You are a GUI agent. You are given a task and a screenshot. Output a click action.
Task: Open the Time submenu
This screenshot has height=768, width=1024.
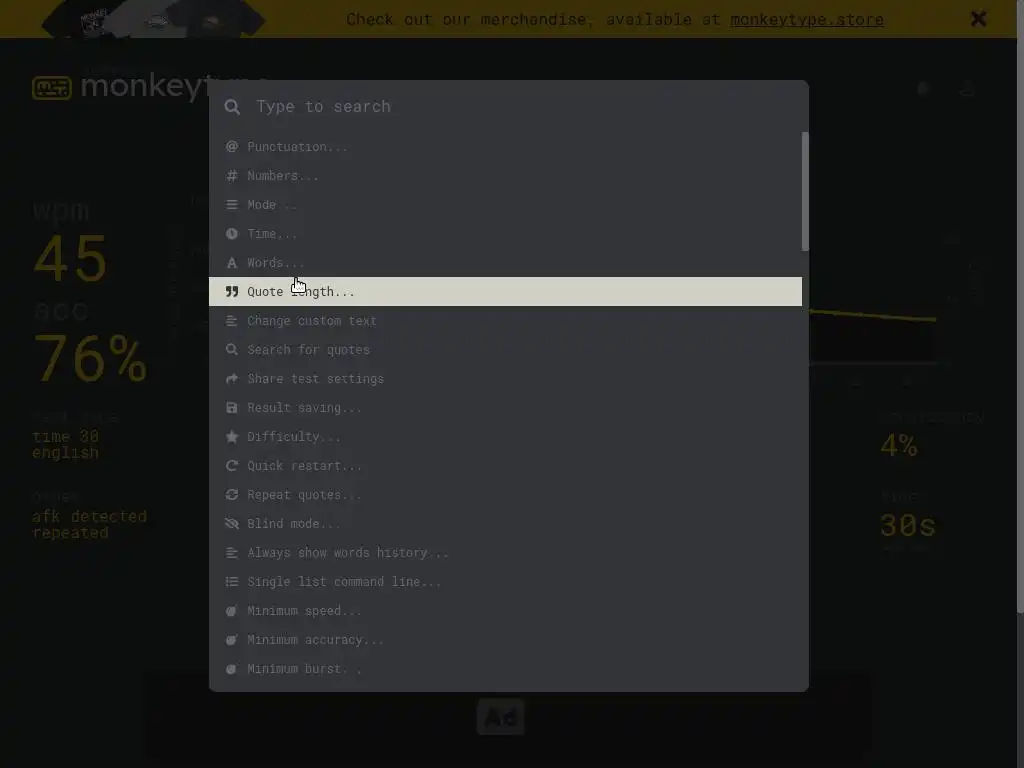505,234
